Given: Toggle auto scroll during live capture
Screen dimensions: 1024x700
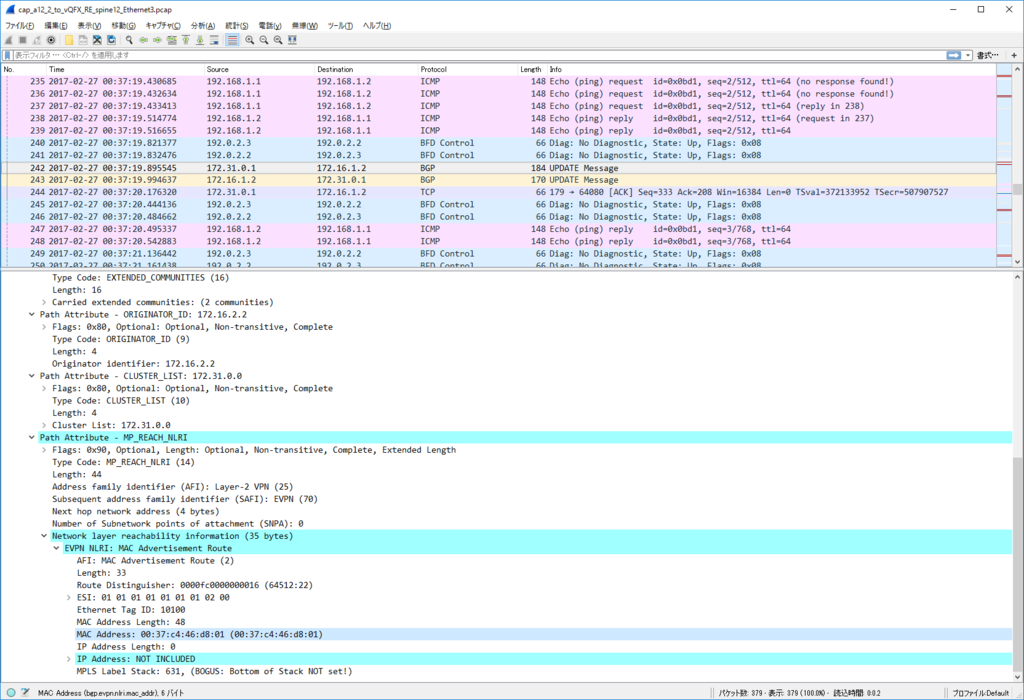Looking at the screenshot, I should click(x=214, y=40).
